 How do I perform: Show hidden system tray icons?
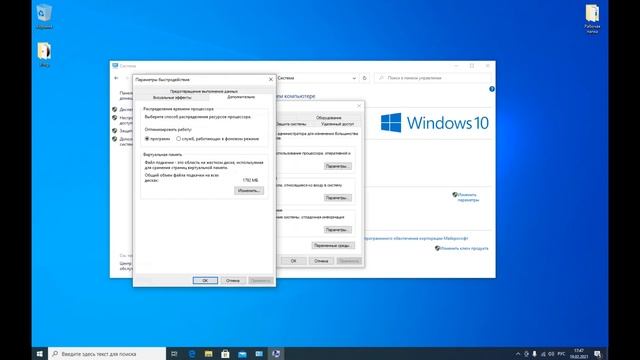pyautogui.click(x=518, y=354)
